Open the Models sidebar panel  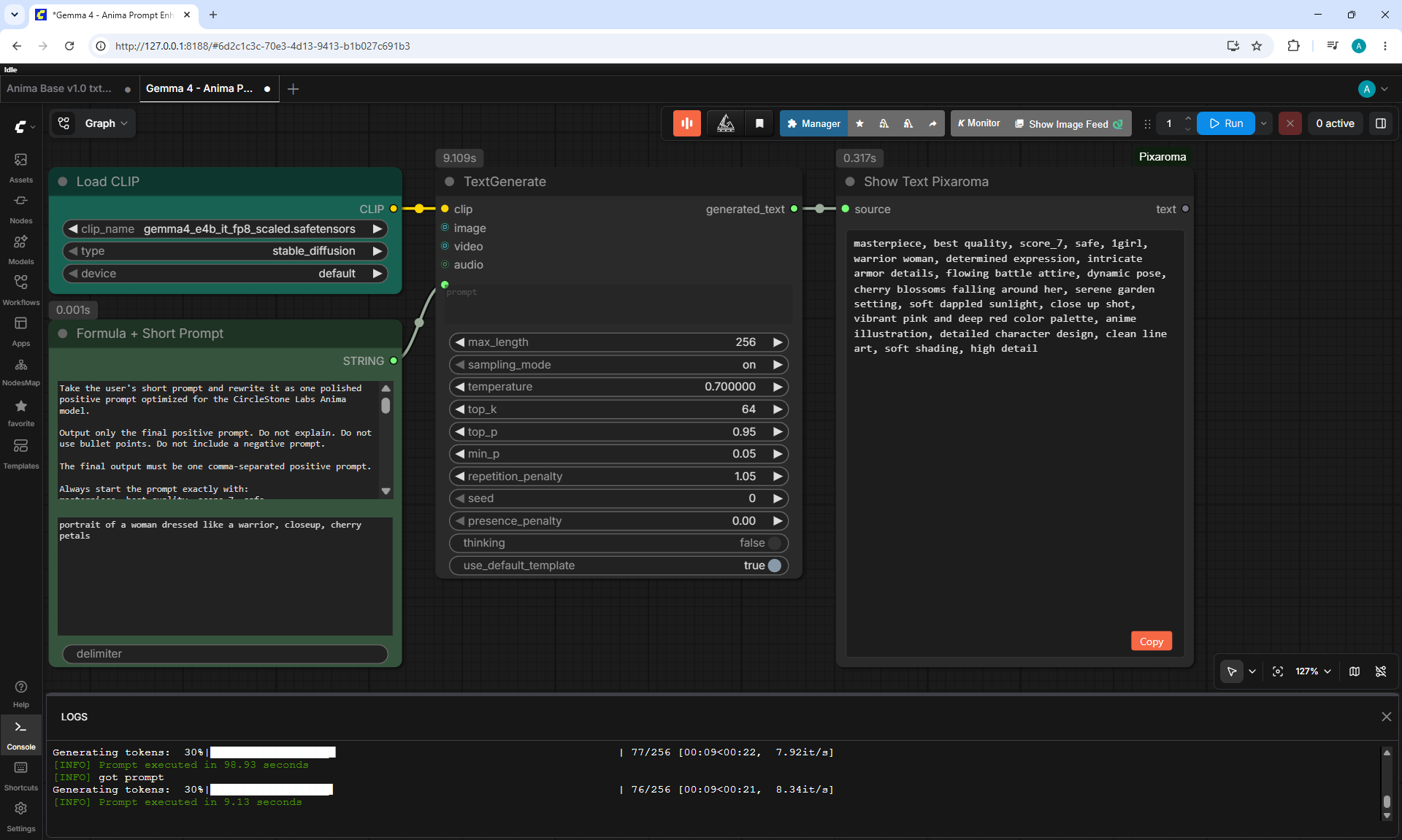[x=20, y=250]
